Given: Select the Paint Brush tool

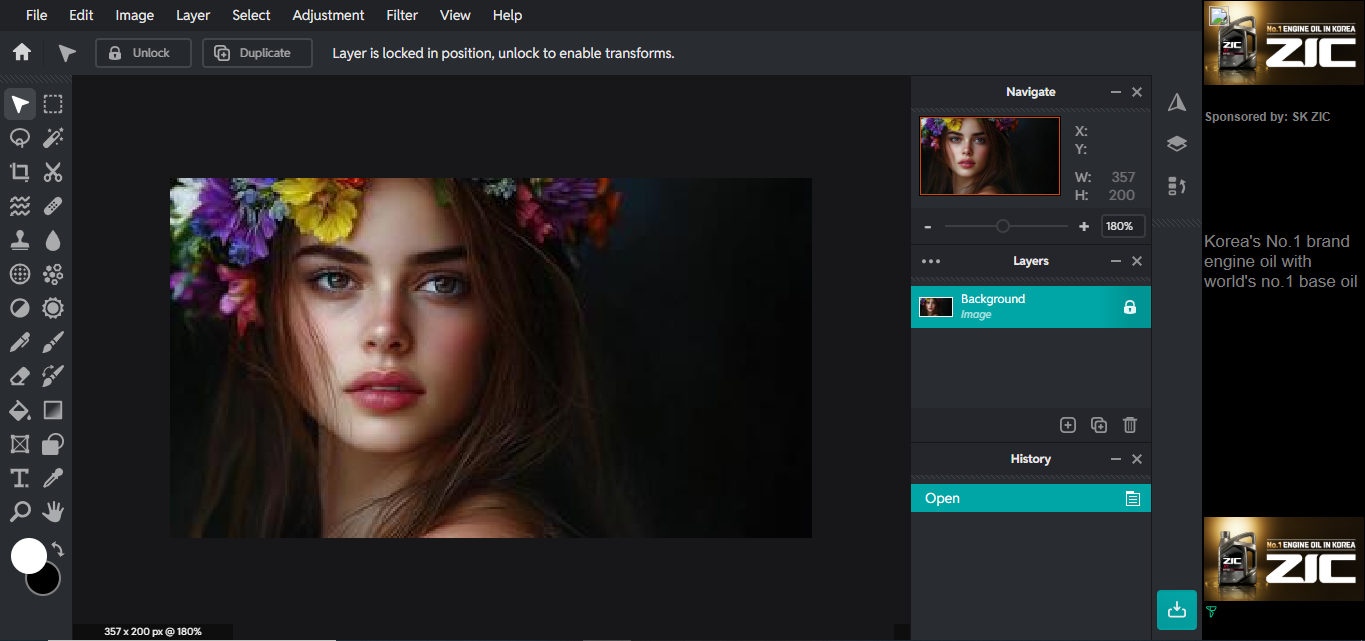Looking at the screenshot, I should [x=53, y=342].
